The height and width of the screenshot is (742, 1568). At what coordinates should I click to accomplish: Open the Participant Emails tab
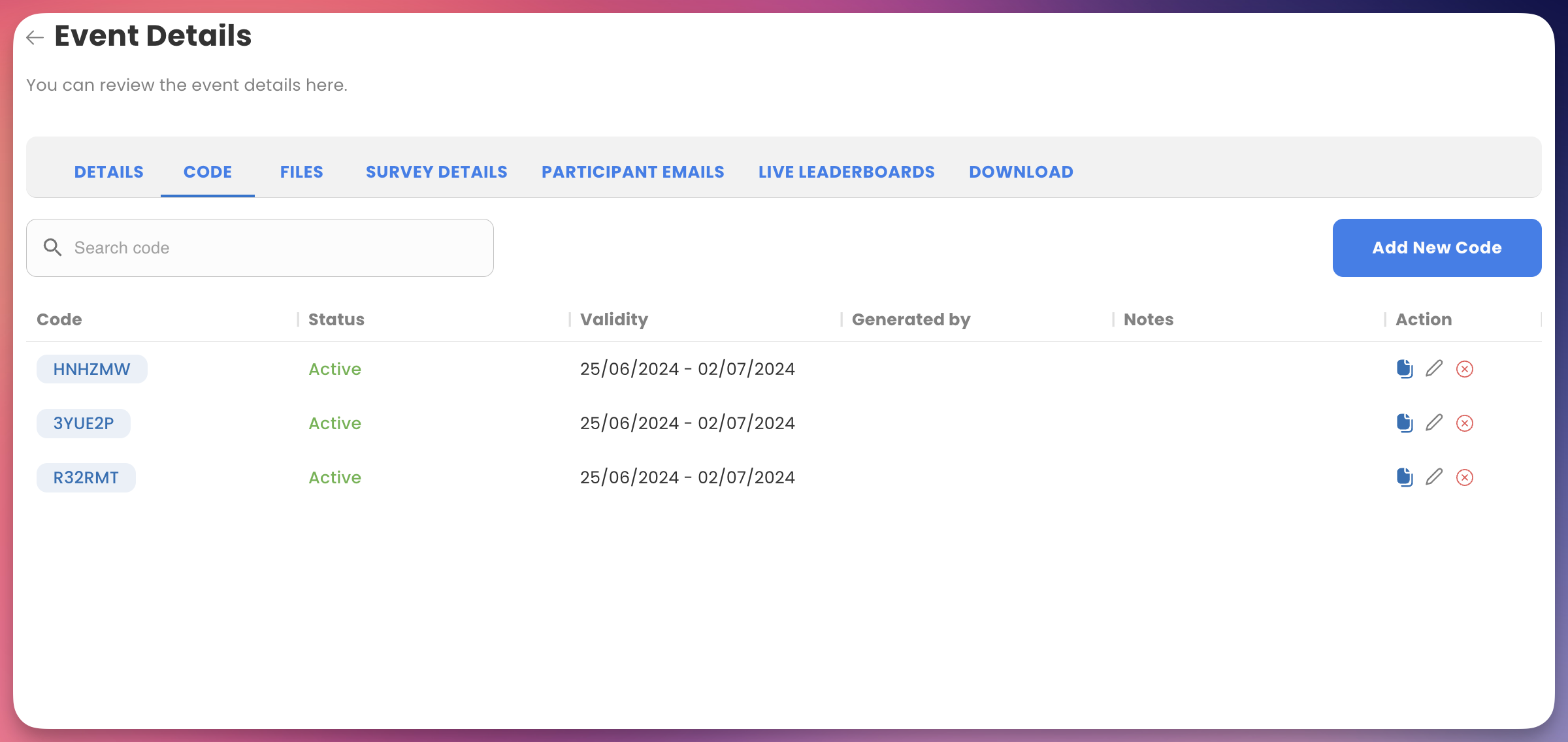pos(632,172)
